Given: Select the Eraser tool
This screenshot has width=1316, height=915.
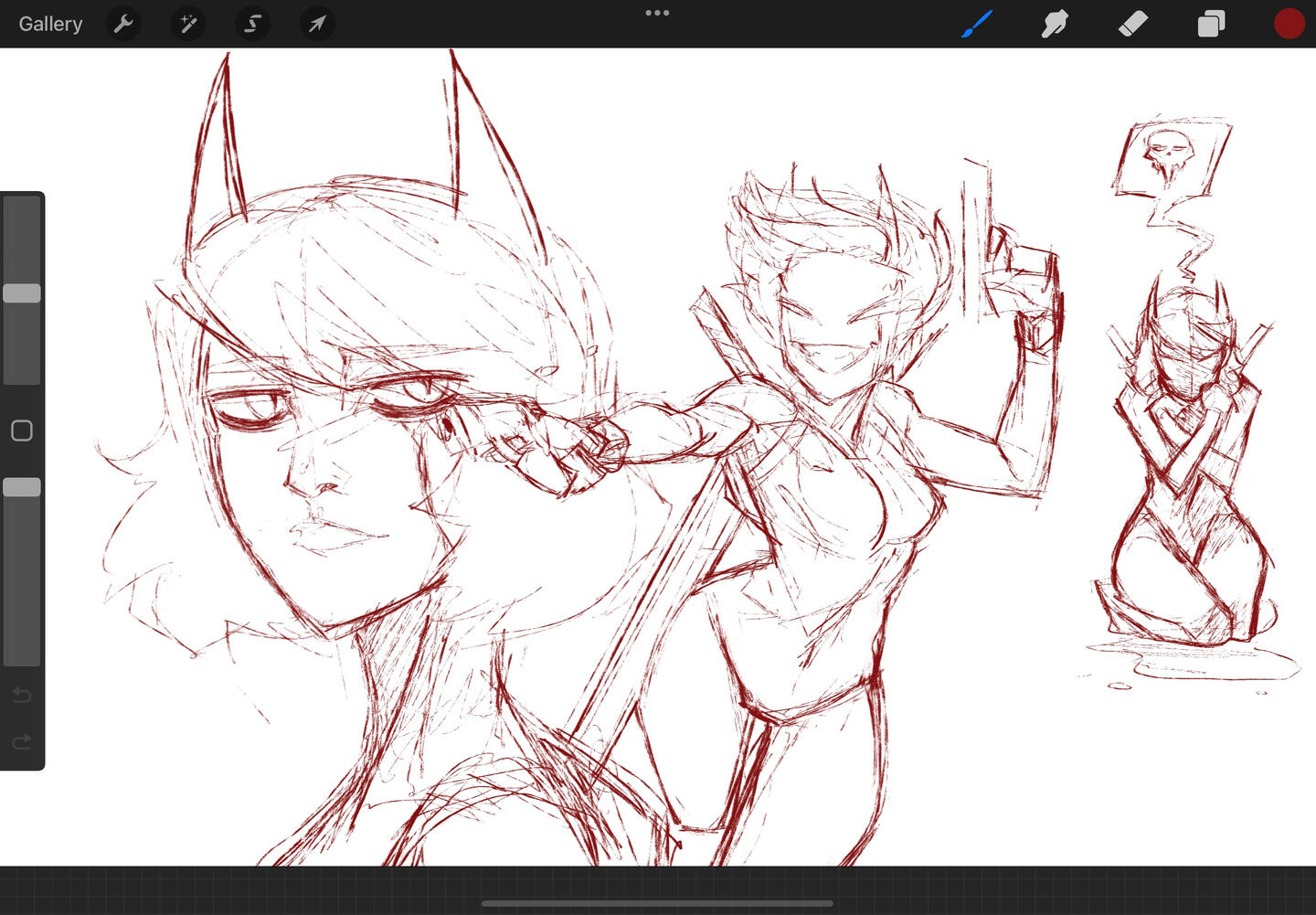Looking at the screenshot, I should click(x=1132, y=24).
